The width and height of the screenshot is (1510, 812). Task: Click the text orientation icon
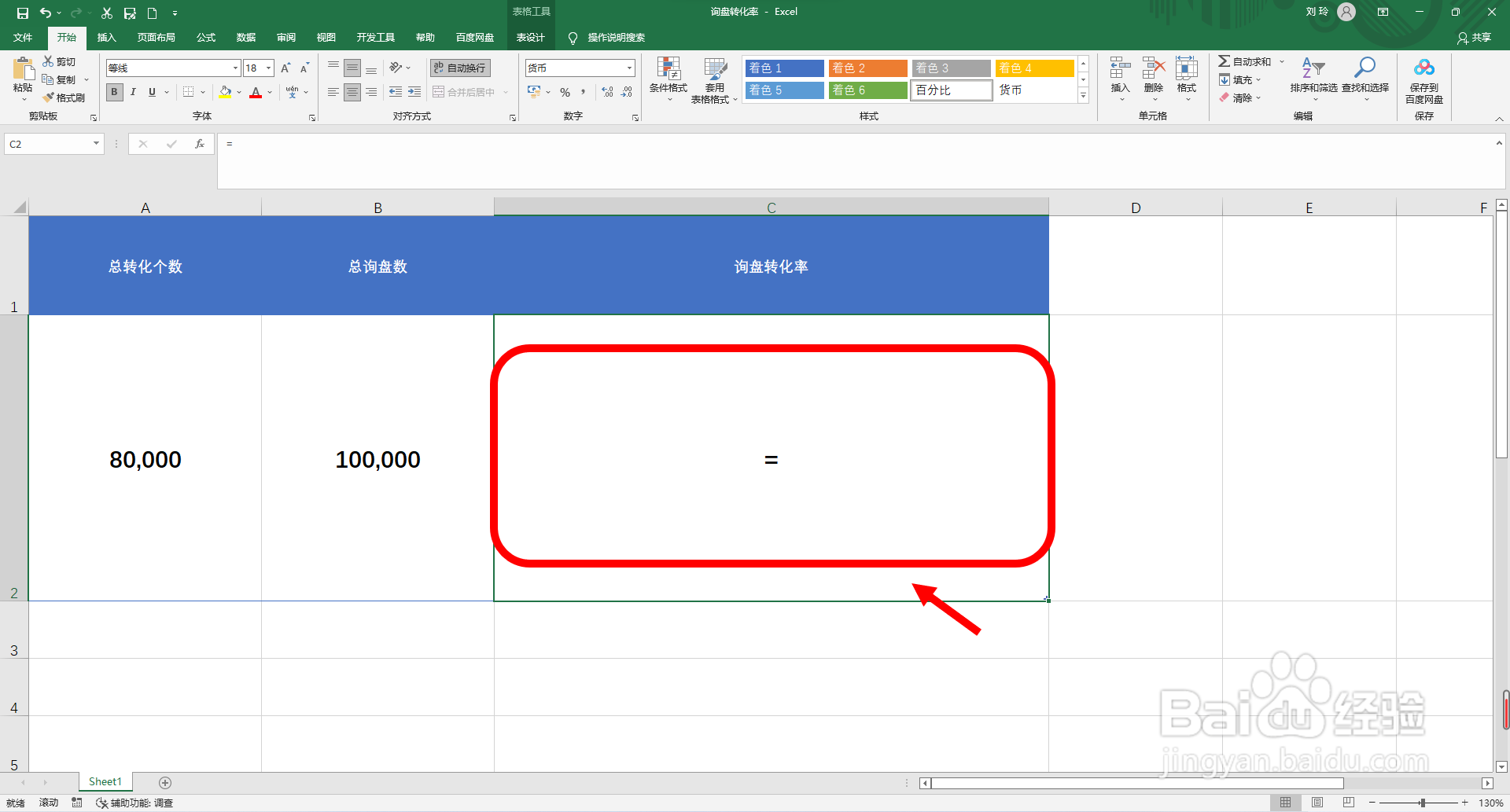[x=396, y=68]
